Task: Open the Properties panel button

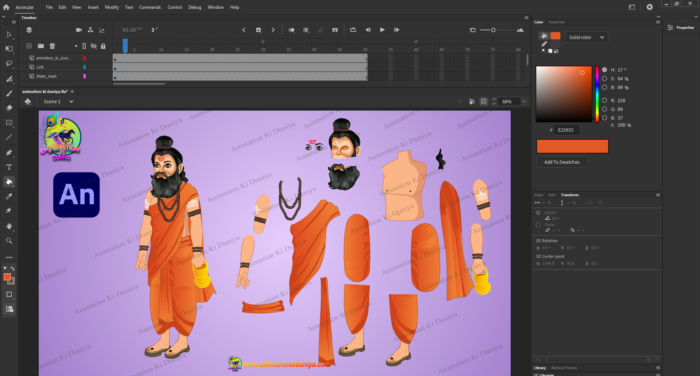Action: [681, 28]
